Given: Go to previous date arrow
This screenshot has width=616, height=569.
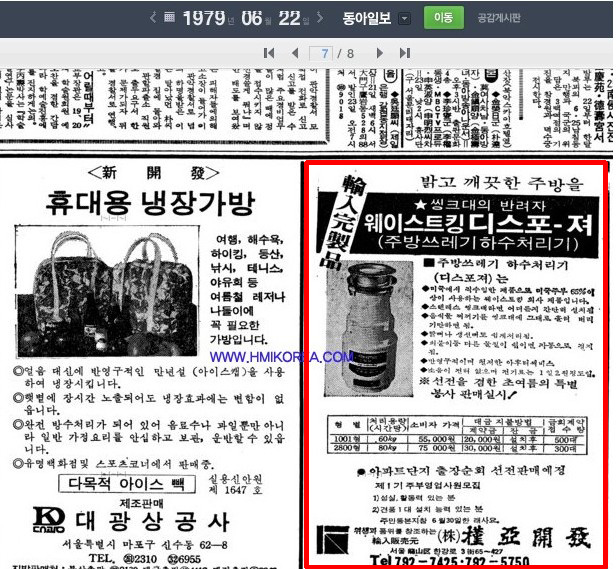Looking at the screenshot, I should click(x=153, y=17).
